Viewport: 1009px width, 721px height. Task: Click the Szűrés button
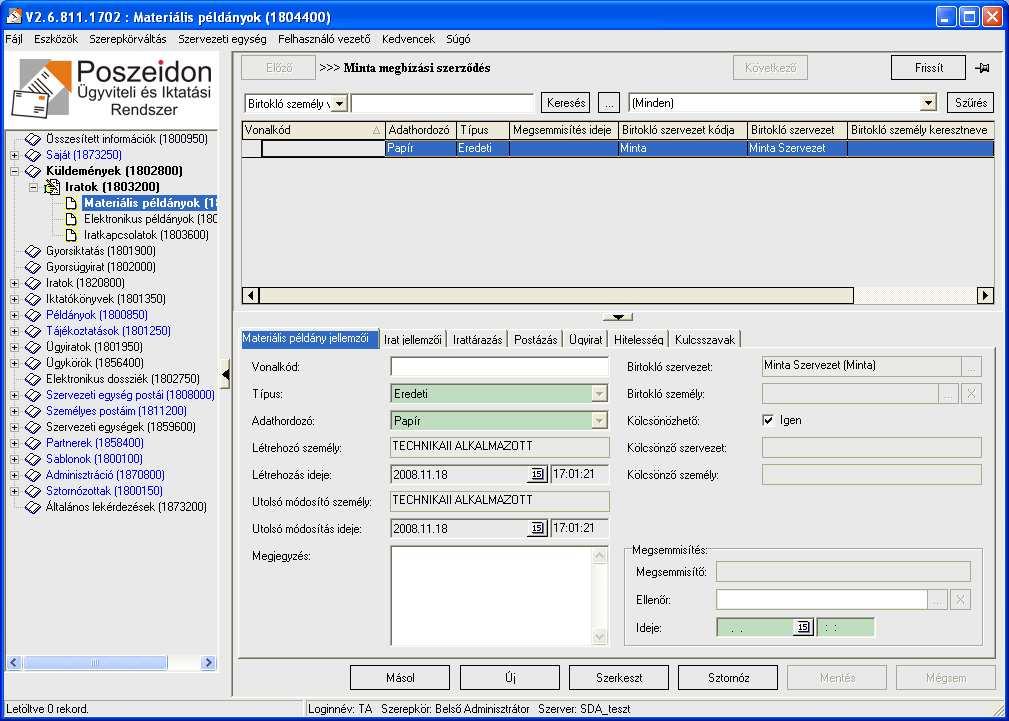pos(971,103)
